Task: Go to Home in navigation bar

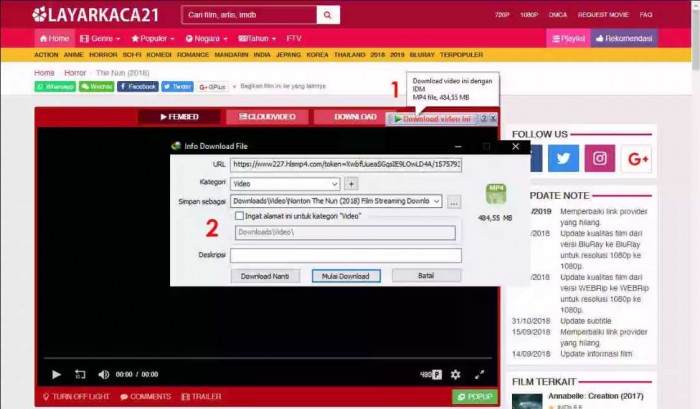Action: pos(54,38)
